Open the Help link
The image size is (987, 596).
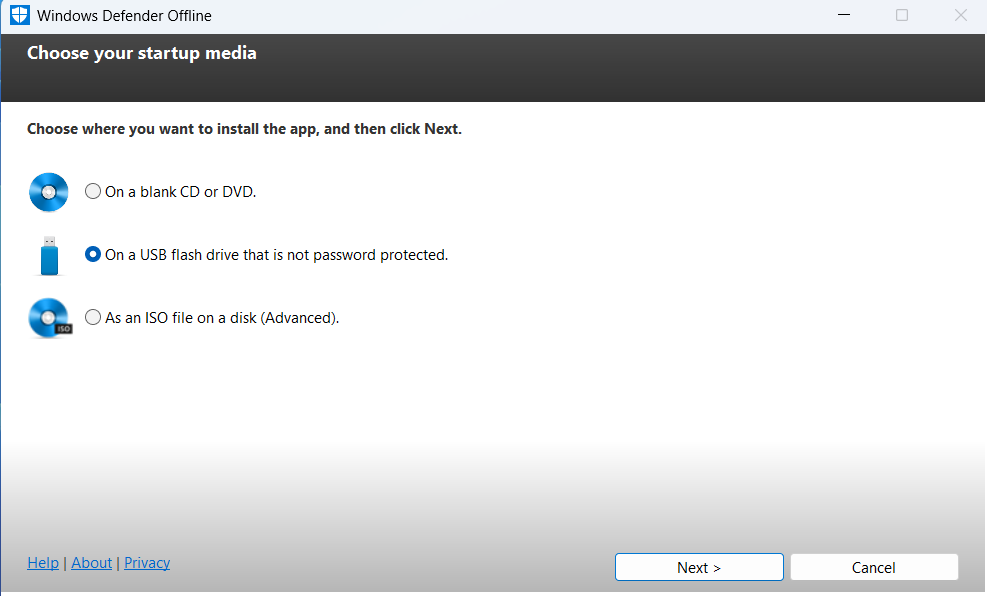[43, 563]
